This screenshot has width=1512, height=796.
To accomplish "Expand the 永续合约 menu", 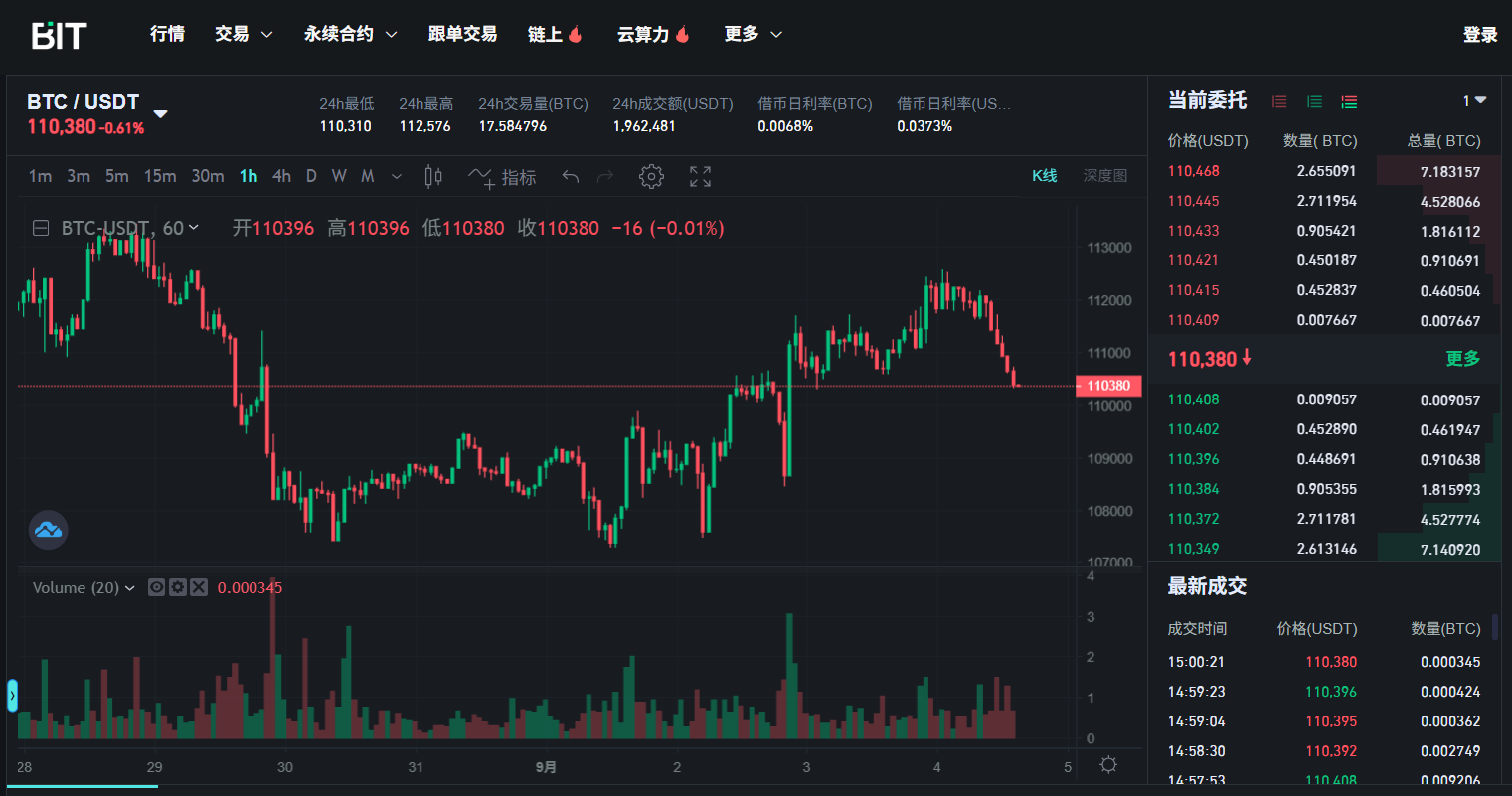I will point(350,34).
